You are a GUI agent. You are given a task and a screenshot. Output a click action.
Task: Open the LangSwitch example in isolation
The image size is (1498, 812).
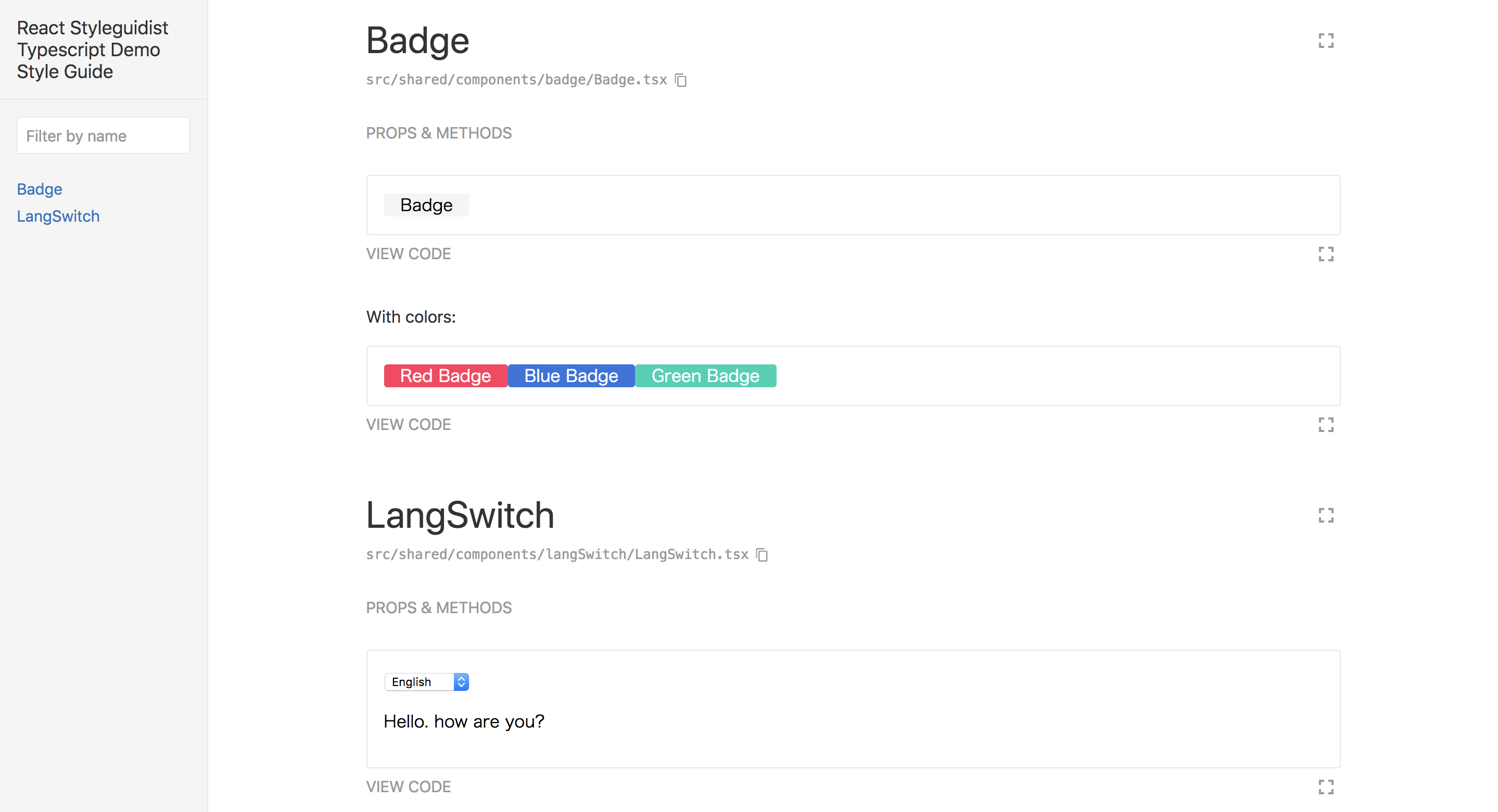click(1325, 787)
